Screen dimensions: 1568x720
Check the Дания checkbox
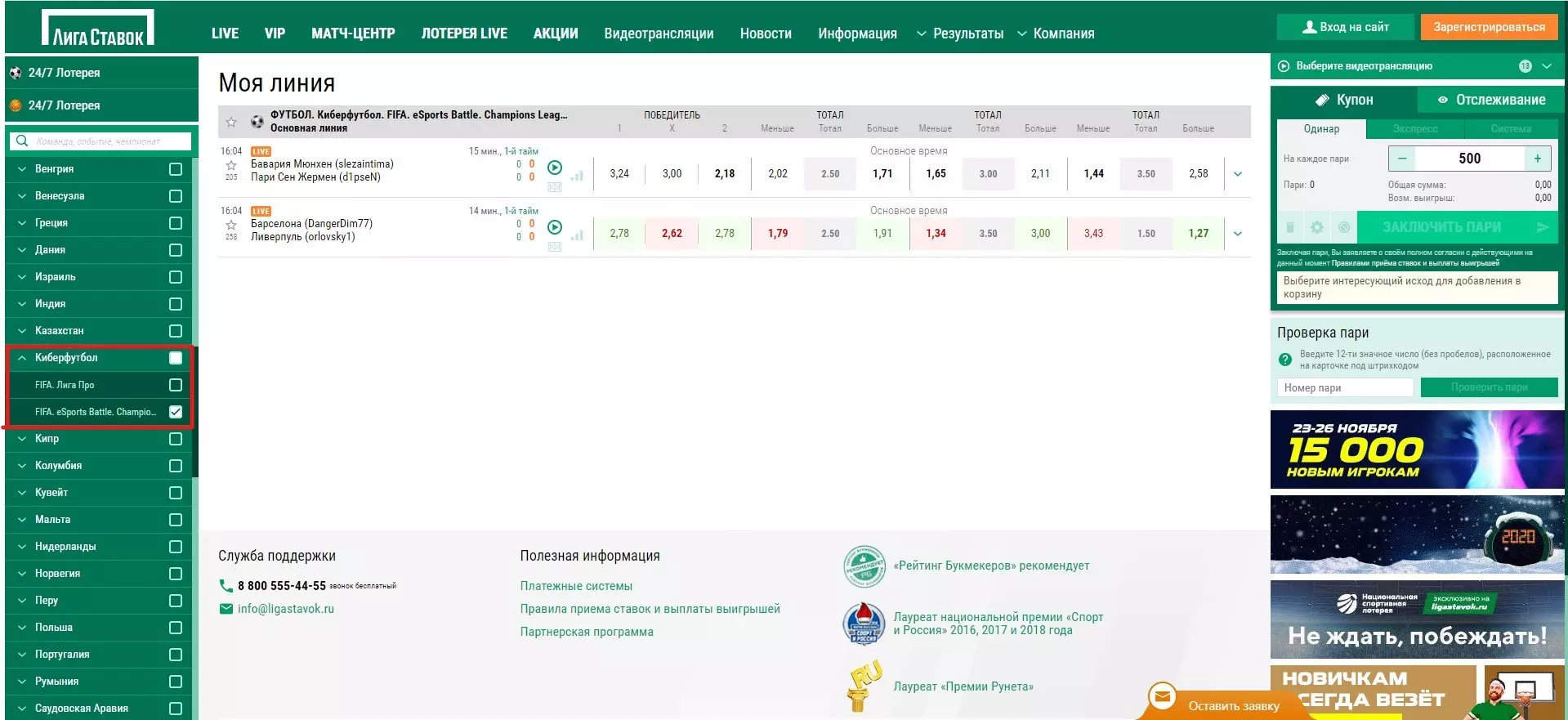175,250
